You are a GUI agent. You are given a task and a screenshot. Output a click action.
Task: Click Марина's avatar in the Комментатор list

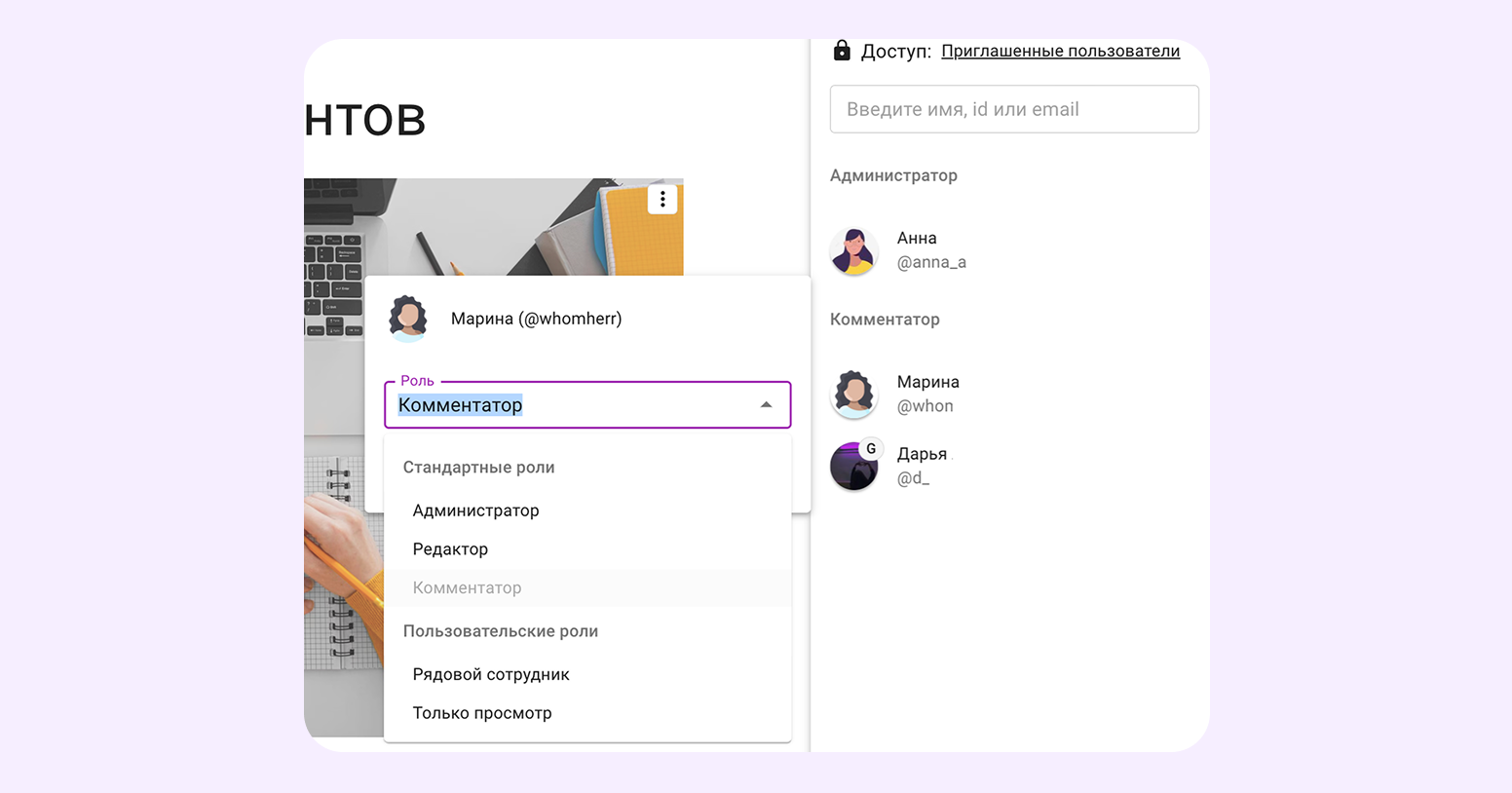854,394
